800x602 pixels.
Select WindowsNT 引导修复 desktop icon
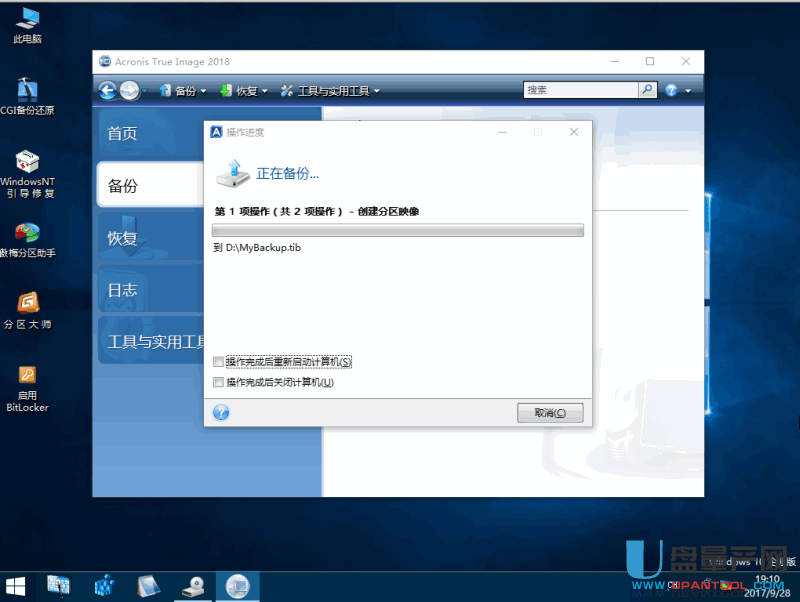(x=28, y=174)
